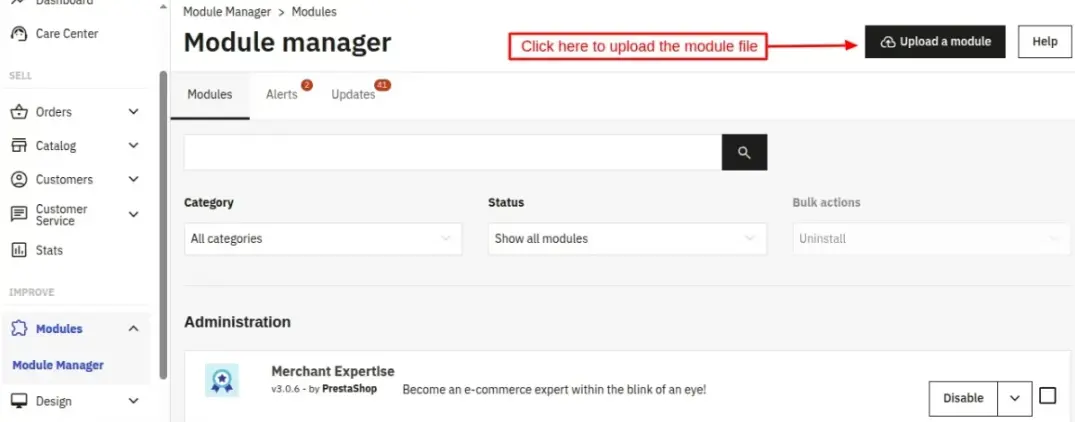The image size is (1075, 422).
Task: Click the Modules puzzle piece icon
Action: [19, 329]
